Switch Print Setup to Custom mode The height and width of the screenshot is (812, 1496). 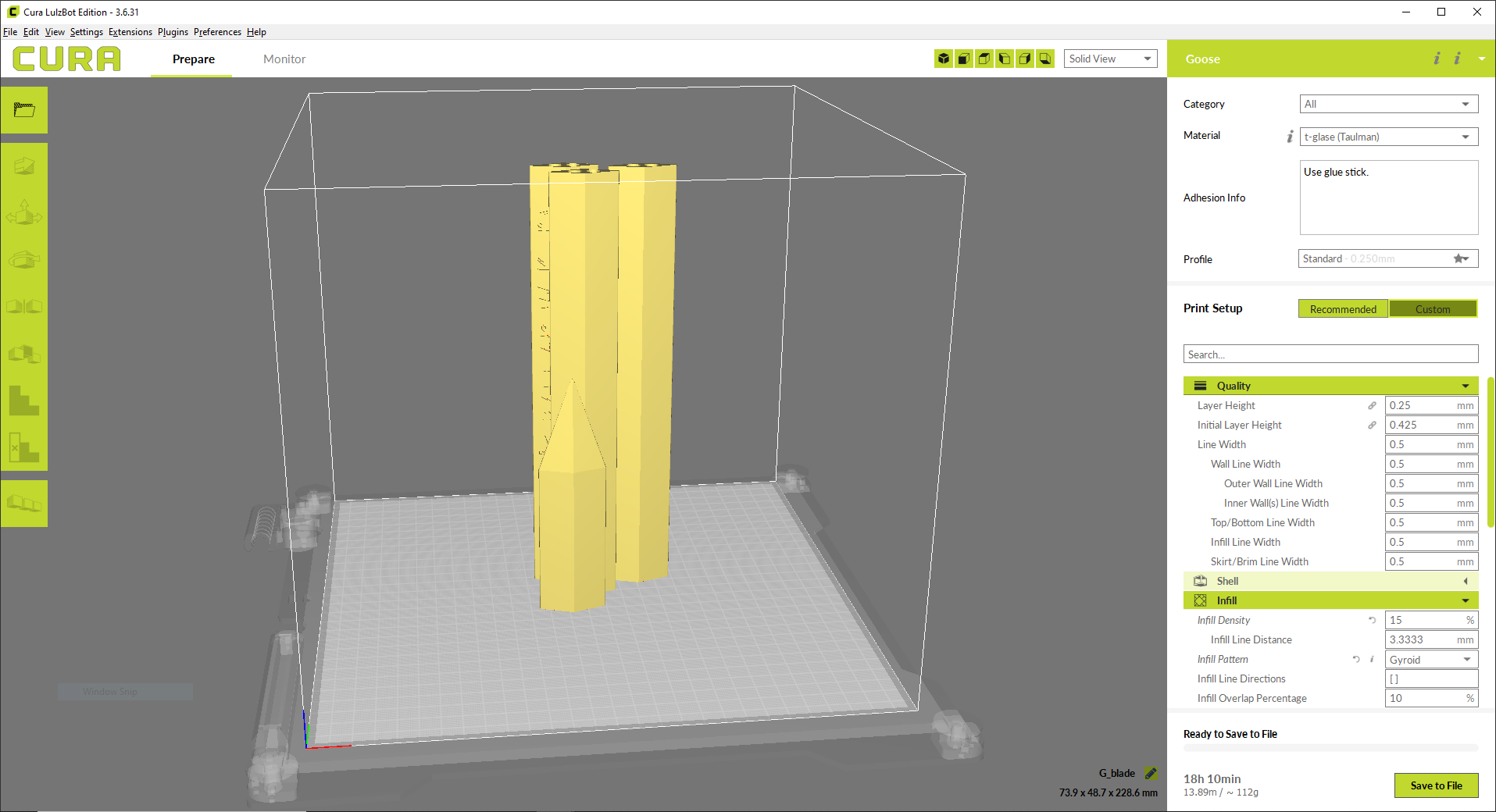pos(1433,309)
